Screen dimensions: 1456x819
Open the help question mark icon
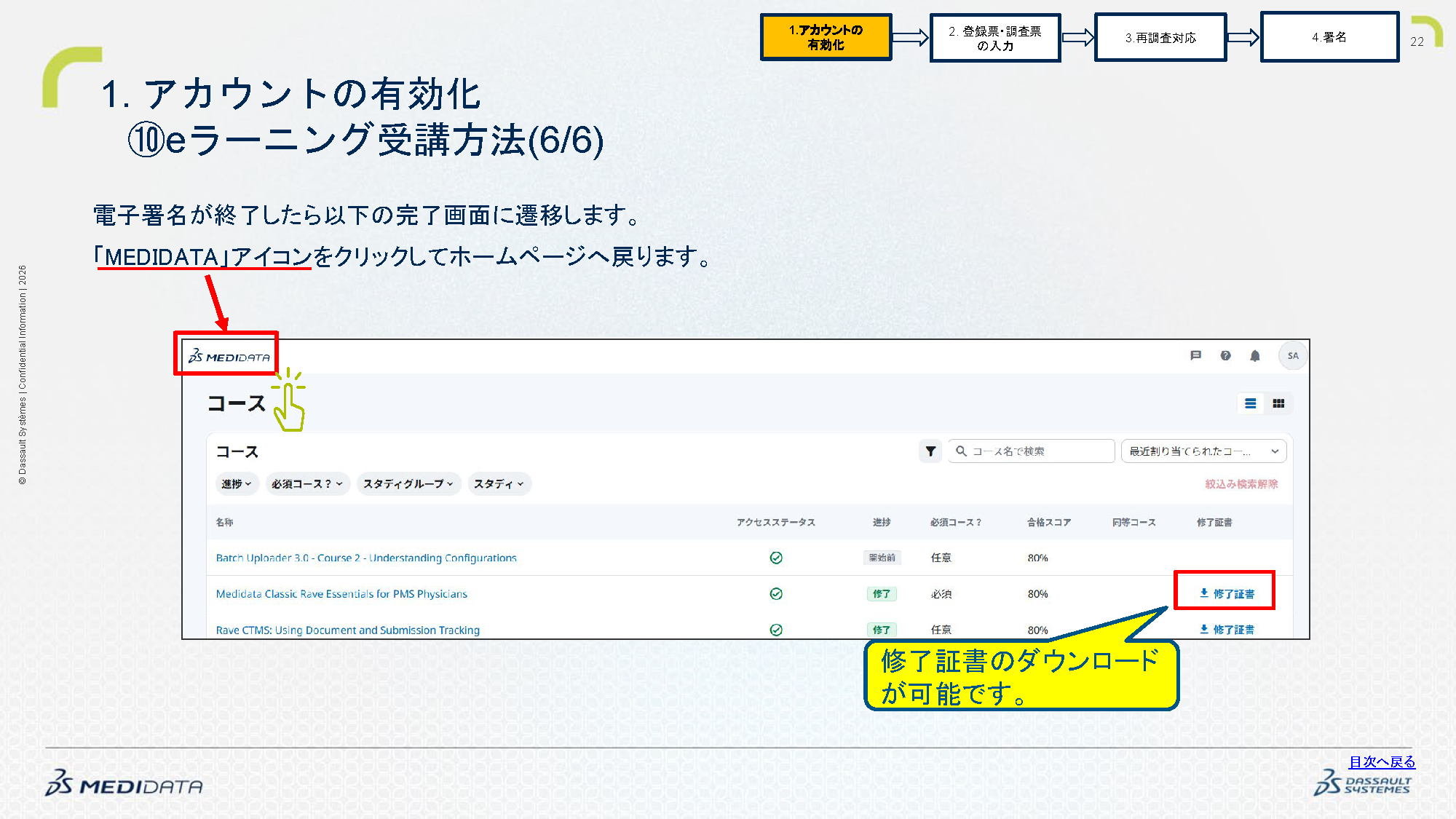1226,355
